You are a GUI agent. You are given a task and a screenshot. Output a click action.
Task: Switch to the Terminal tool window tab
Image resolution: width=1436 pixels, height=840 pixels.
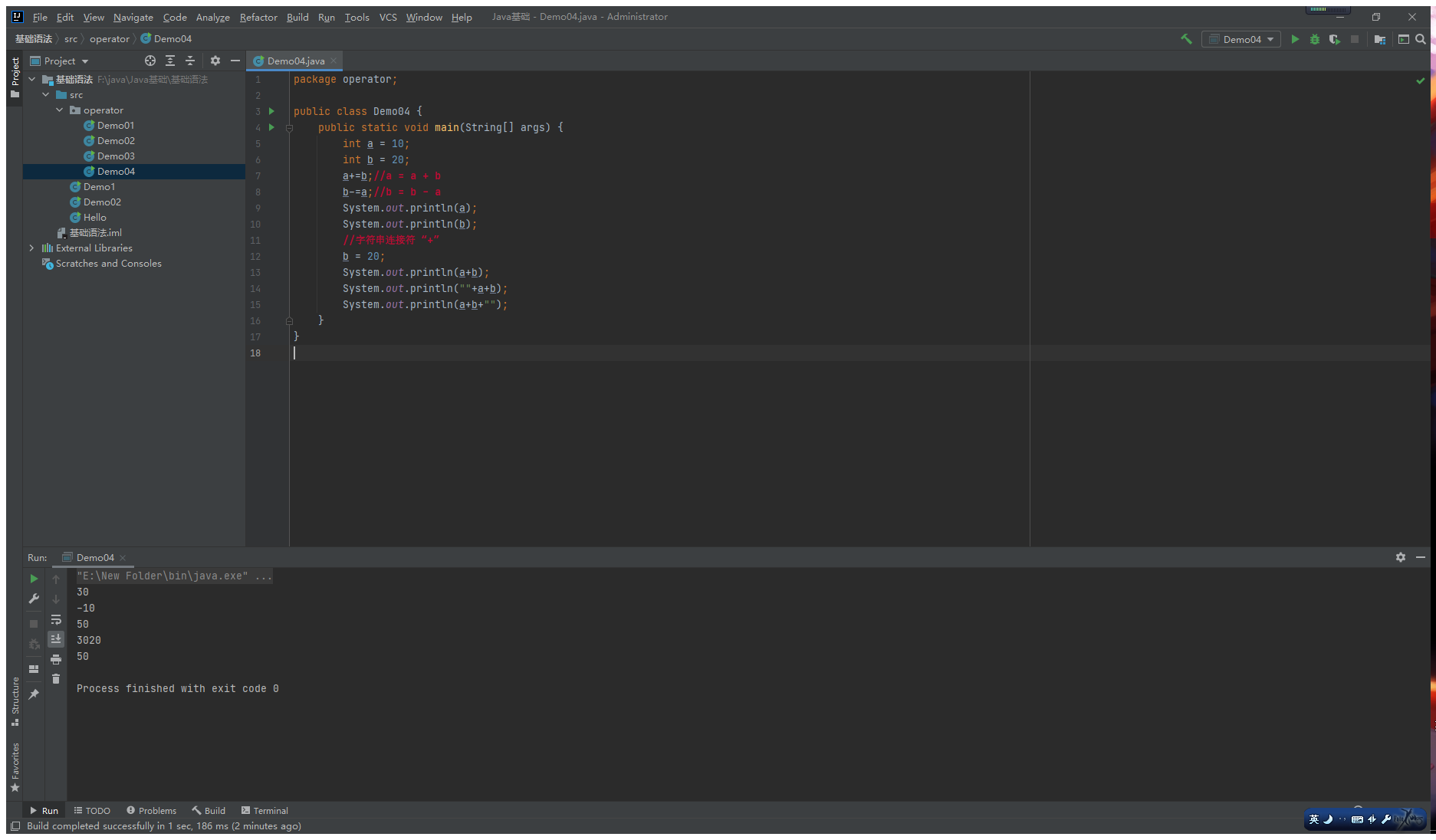click(x=265, y=810)
